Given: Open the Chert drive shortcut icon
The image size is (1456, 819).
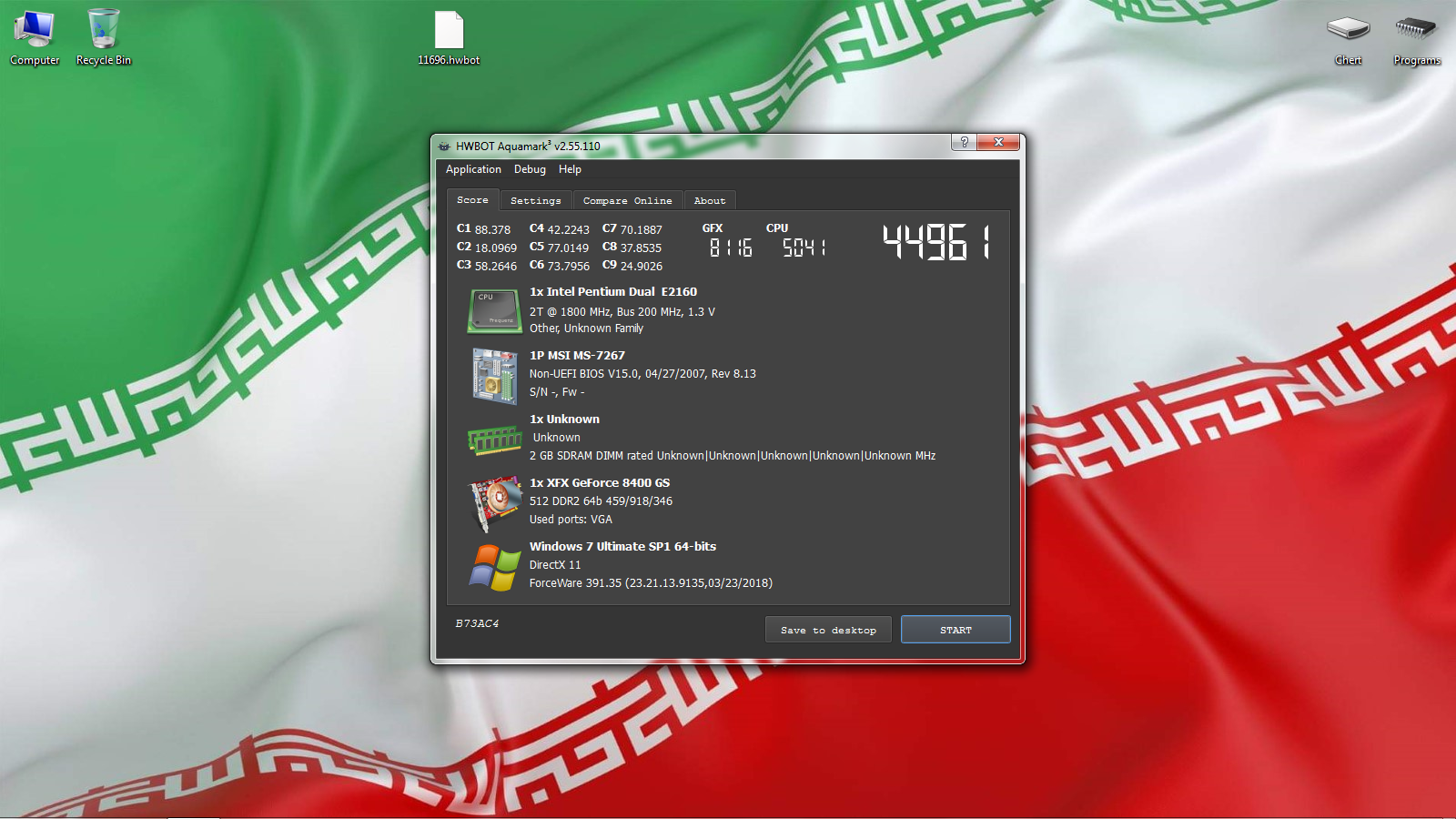Looking at the screenshot, I should coord(1349,38).
